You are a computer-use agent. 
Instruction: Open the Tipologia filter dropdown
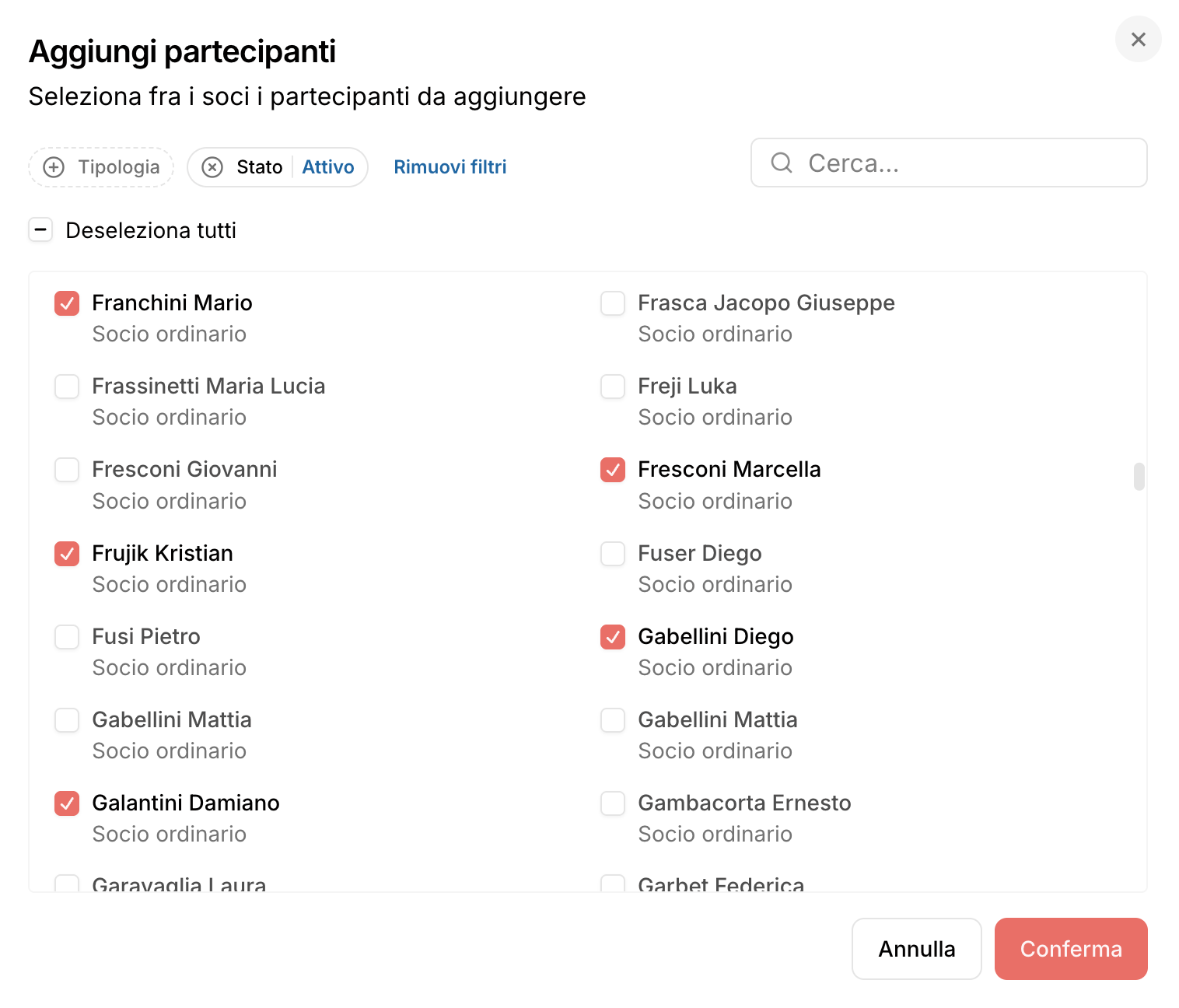pos(101,167)
